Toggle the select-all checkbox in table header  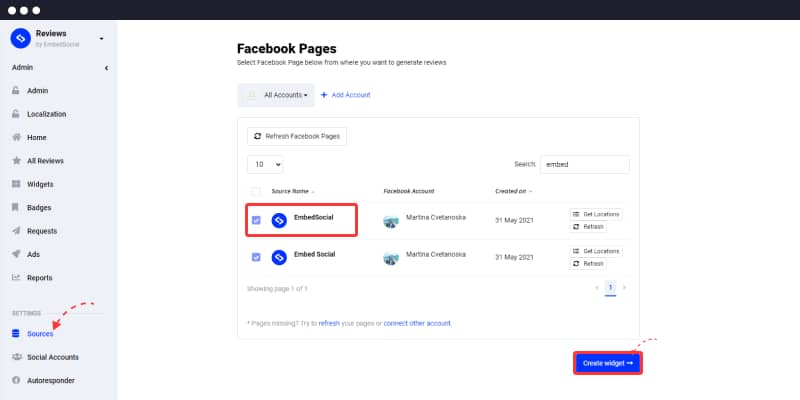coord(256,191)
